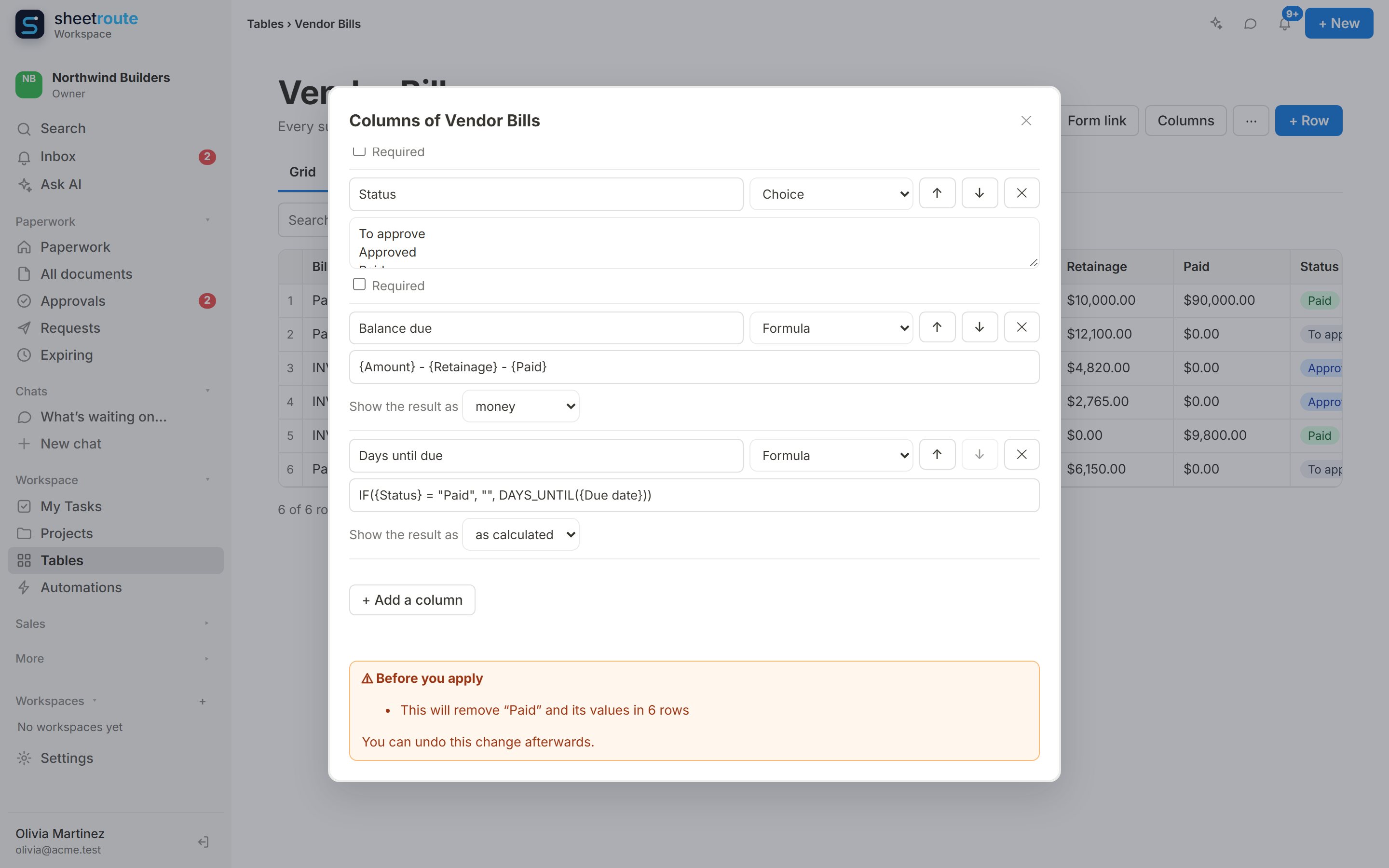Edit the Status choices text area
This screenshot has width=1389, height=868.
[x=694, y=243]
